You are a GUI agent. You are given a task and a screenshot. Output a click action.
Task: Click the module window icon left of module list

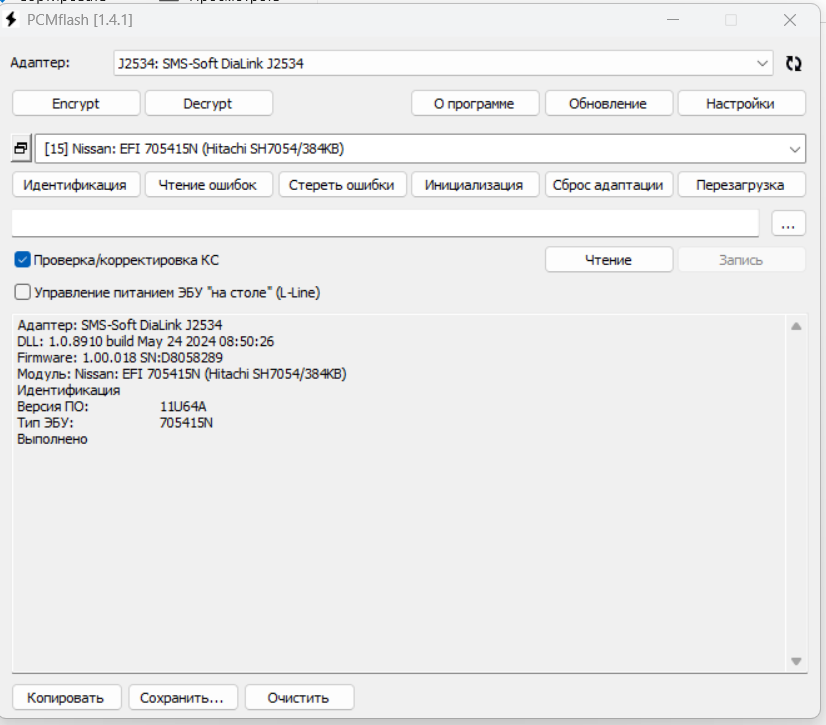tap(21, 149)
